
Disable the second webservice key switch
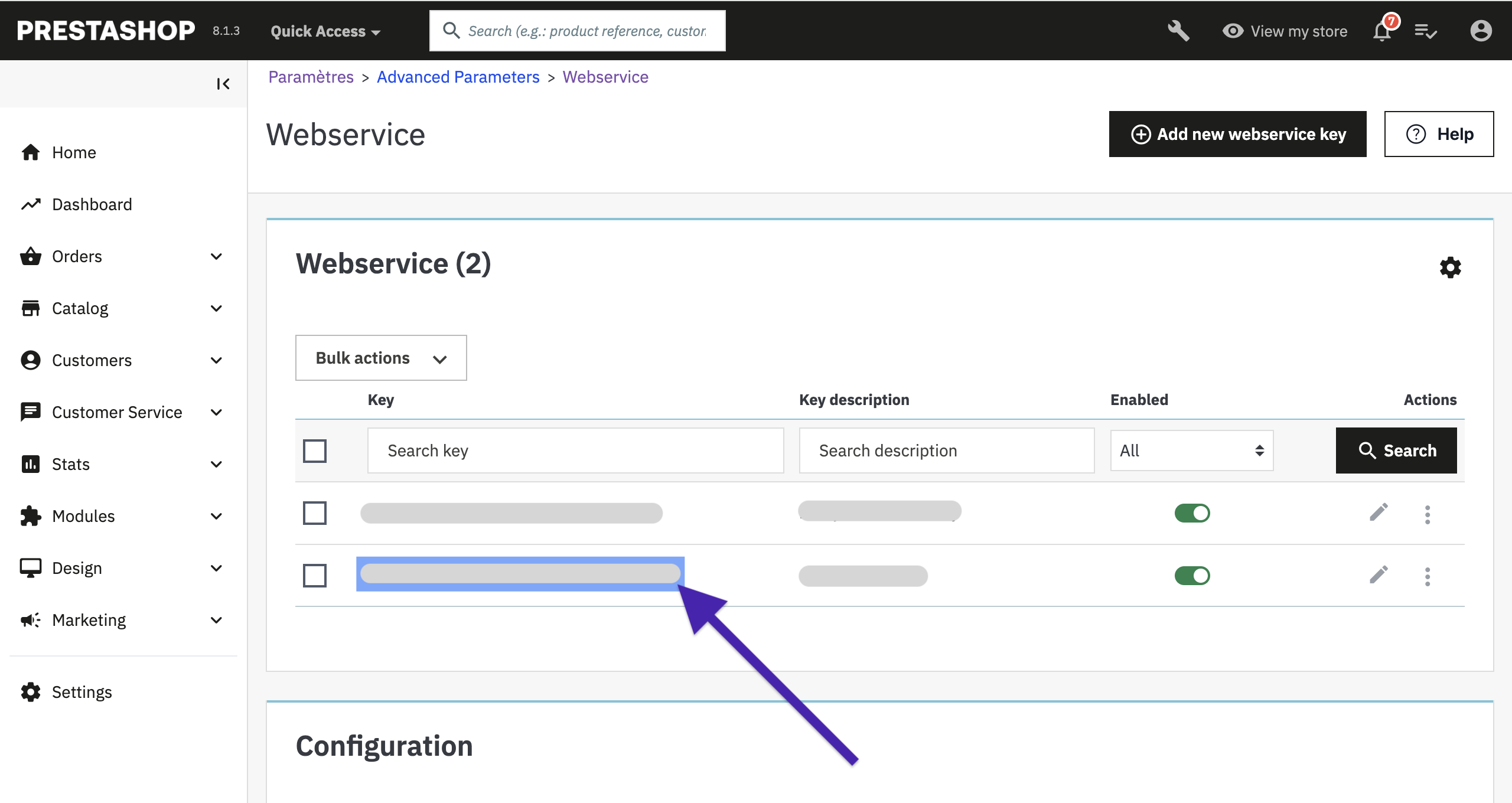click(x=1192, y=576)
